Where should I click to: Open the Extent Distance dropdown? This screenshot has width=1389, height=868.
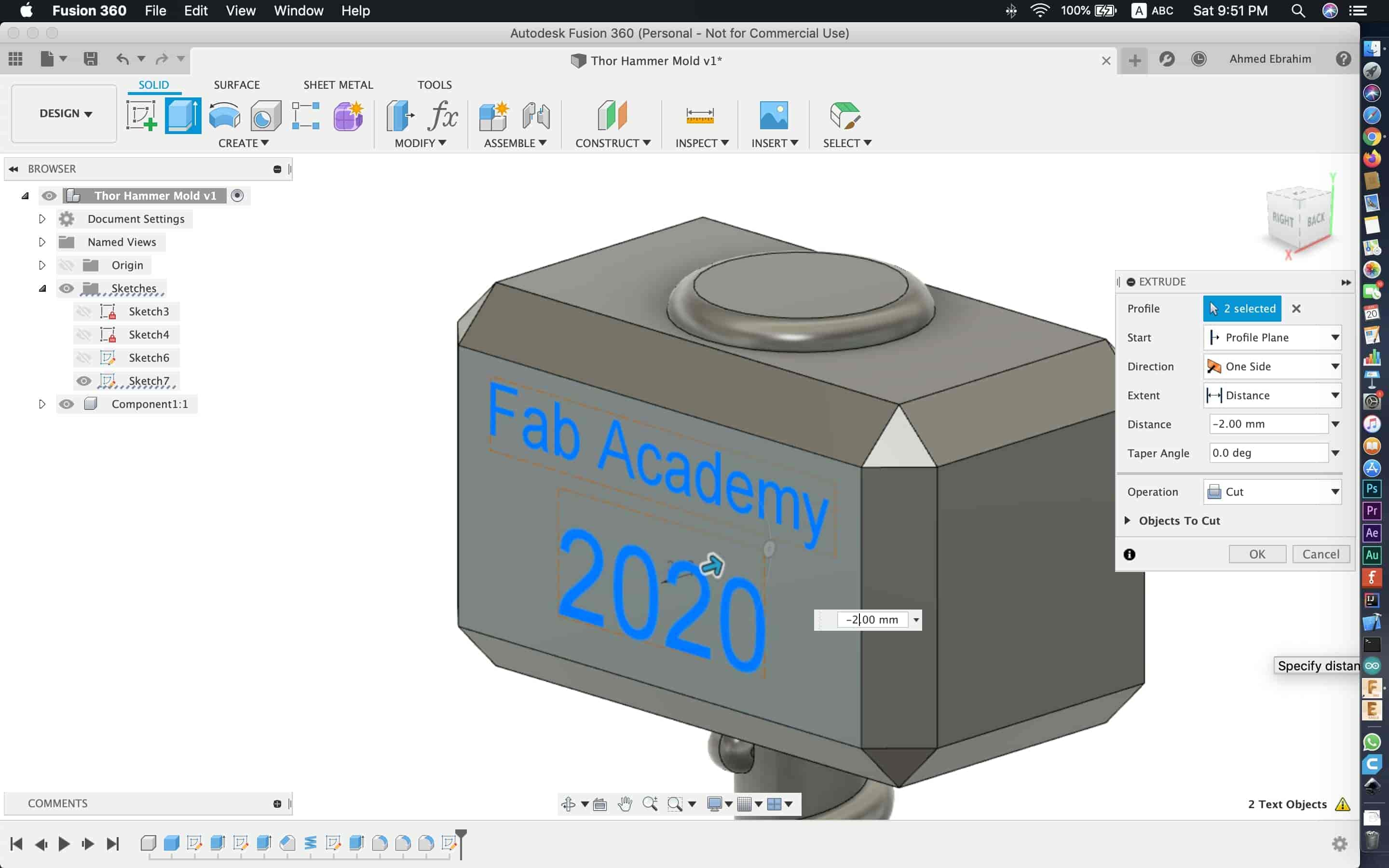tap(1272, 395)
